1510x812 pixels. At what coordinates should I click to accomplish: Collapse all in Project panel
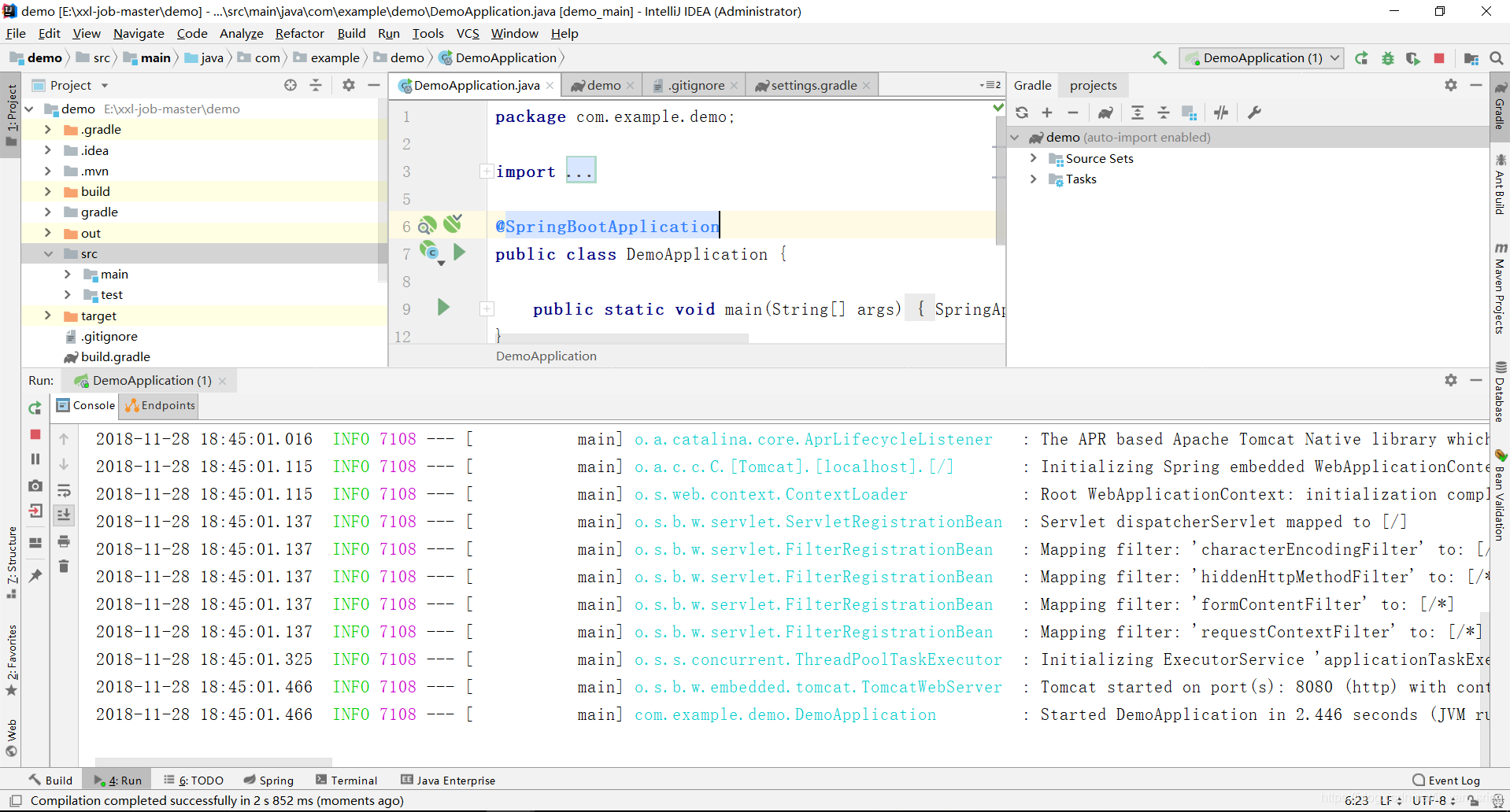(316, 85)
